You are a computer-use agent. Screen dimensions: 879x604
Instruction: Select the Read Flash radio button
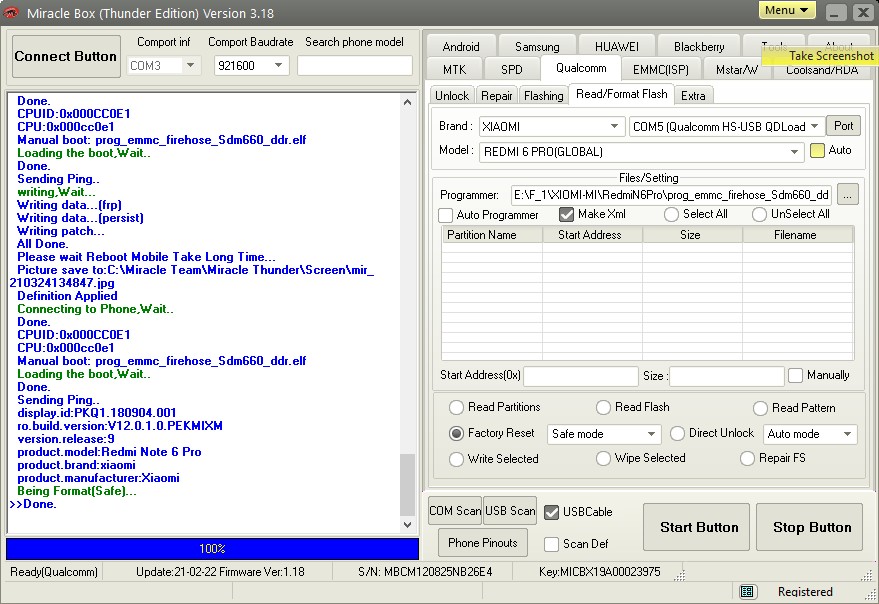click(x=603, y=407)
